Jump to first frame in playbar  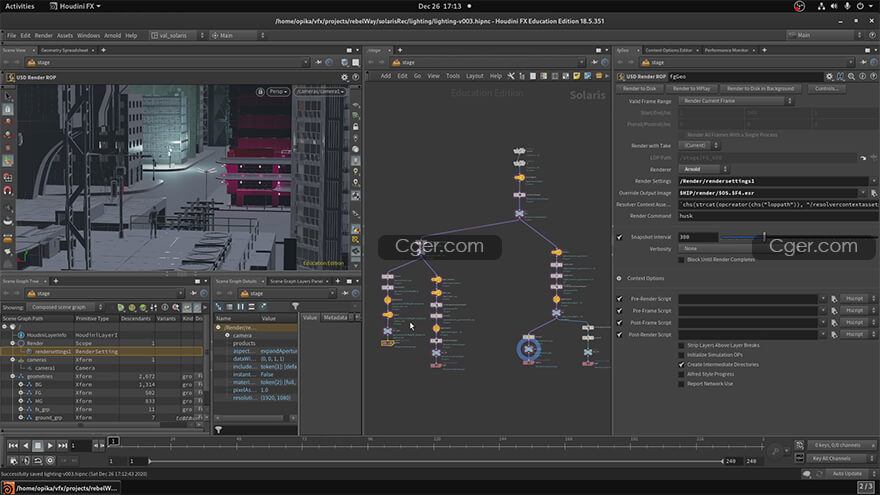pos(13,446)
